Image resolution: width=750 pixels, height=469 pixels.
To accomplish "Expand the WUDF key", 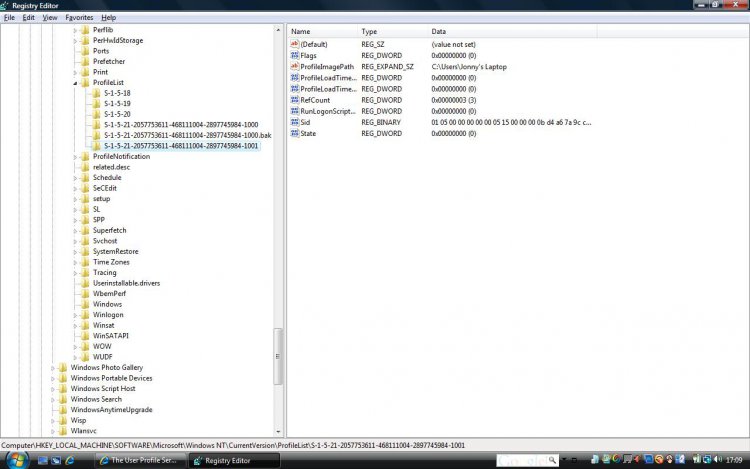I will [x=75, y=357].
